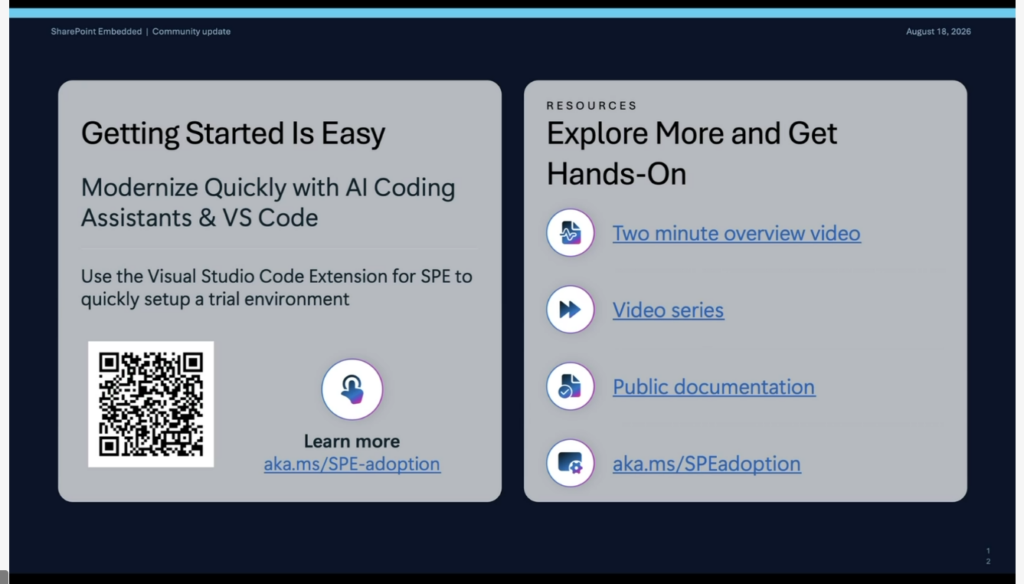Click the Two minute overview video link
Screen dimensions: 1024x584
point(736,233)
